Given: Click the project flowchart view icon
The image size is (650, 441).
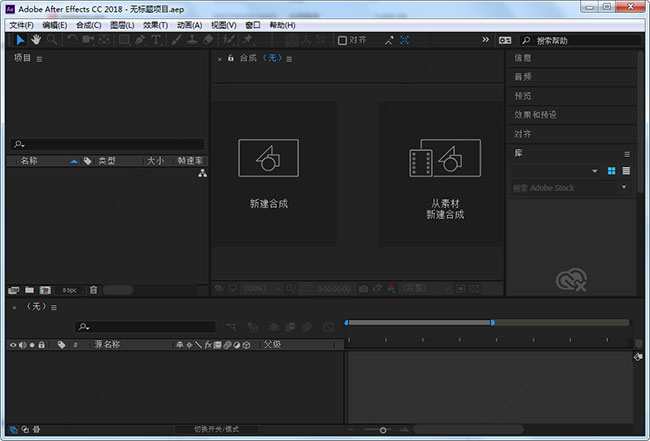Looking at the screenshot, I should point(201,173).
